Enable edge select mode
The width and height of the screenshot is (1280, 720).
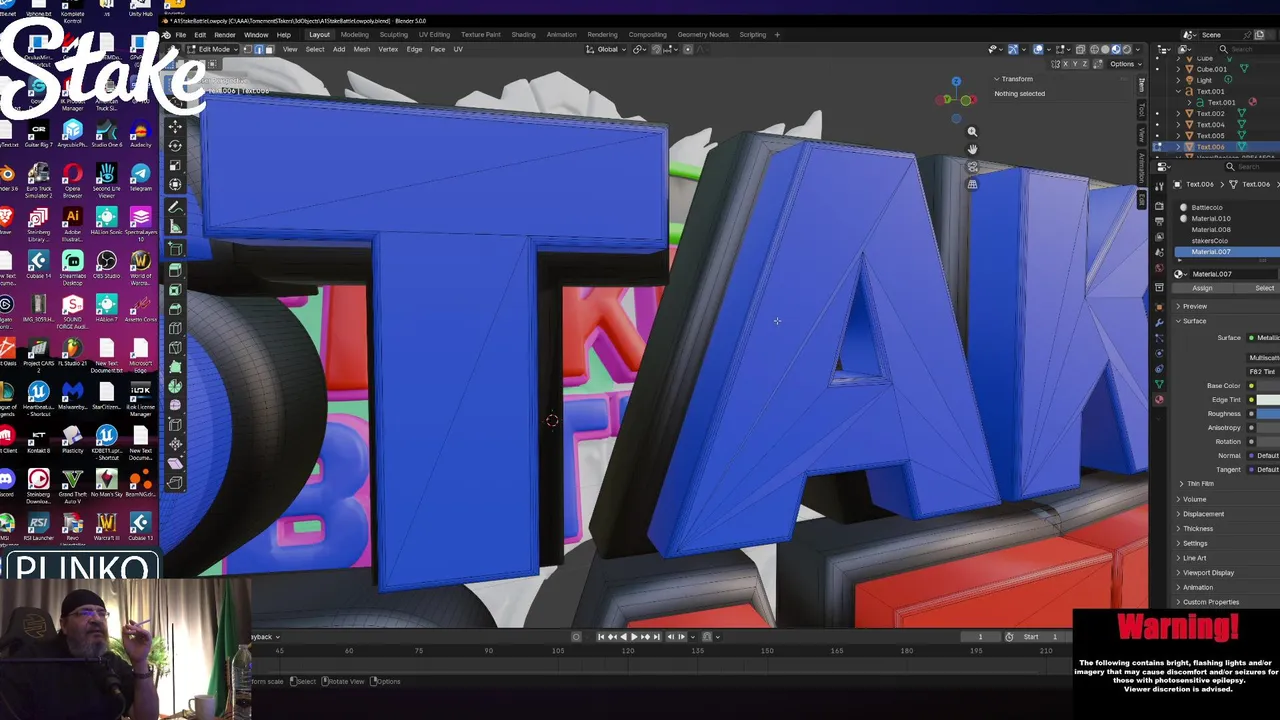pos(260,49)
